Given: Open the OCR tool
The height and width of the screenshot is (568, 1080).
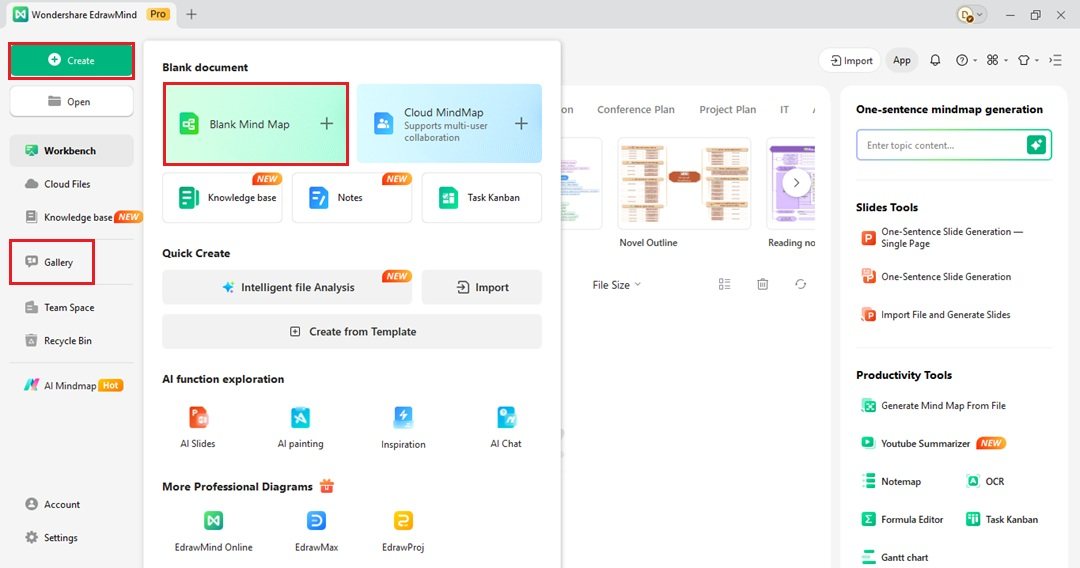Looking at the screenshot, I should 986,481.
